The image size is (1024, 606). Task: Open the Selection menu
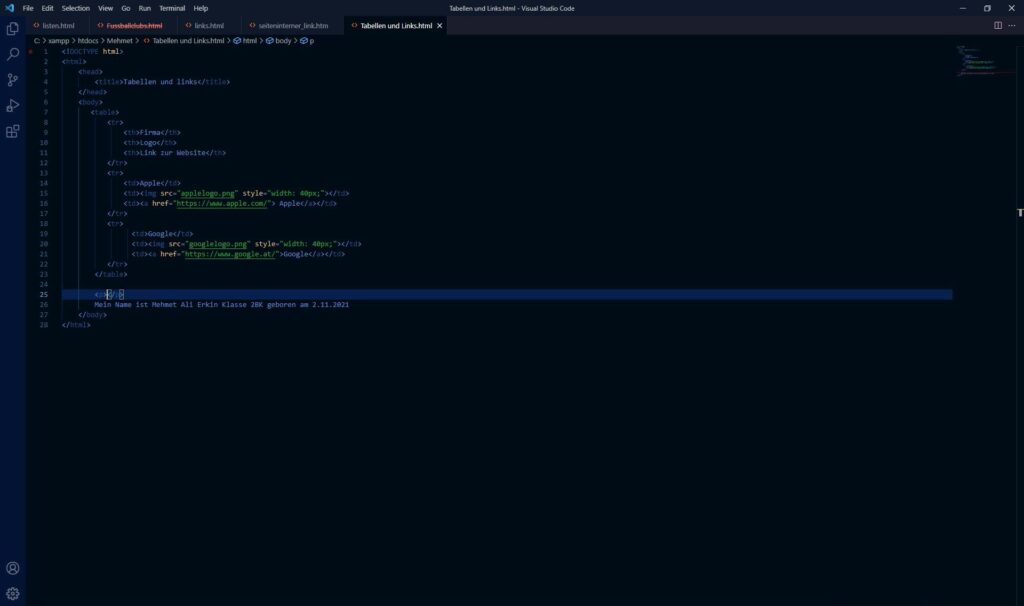coord(75,8)
